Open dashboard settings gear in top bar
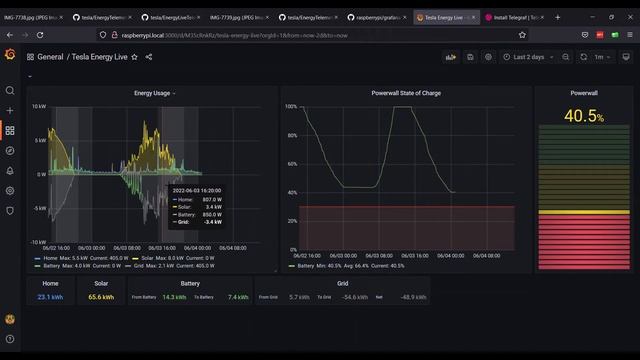 coord(488,57)
